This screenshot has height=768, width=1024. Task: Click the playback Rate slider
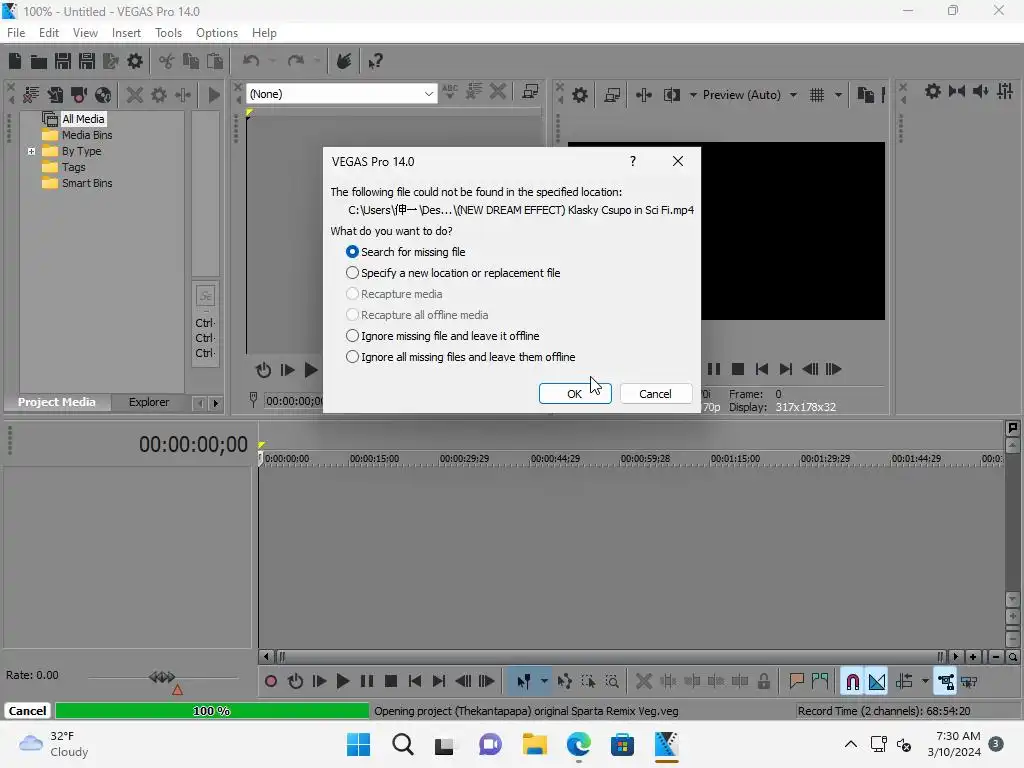coord(163,677)
